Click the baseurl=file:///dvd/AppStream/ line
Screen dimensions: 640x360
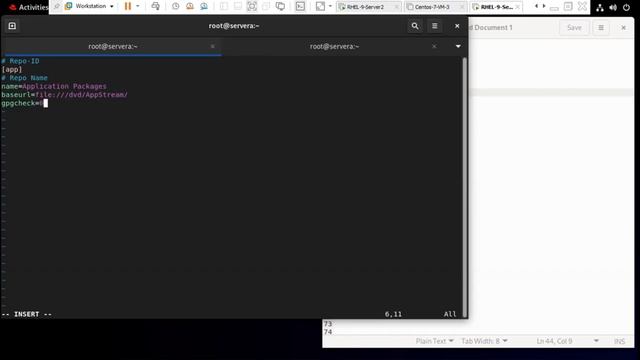(x=64, y=95)
